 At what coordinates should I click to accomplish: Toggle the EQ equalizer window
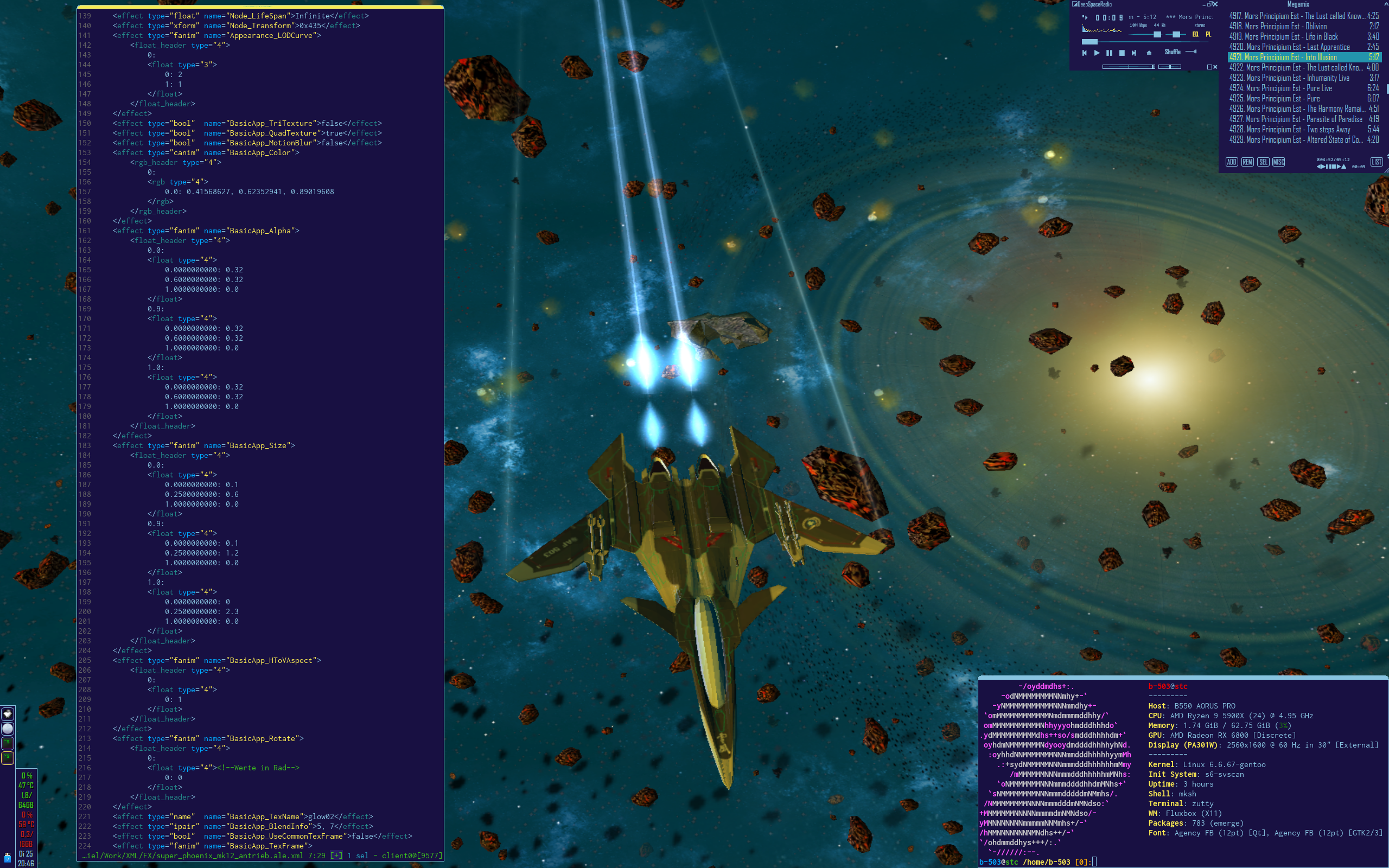click(x=1196, y=34)
